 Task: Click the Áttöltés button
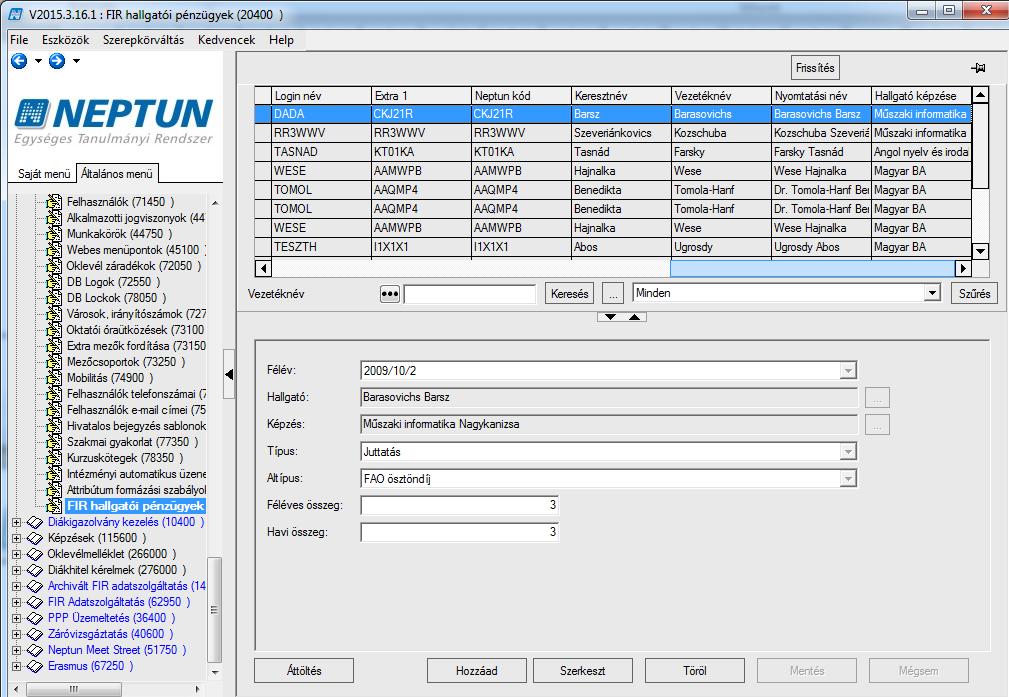304,671
